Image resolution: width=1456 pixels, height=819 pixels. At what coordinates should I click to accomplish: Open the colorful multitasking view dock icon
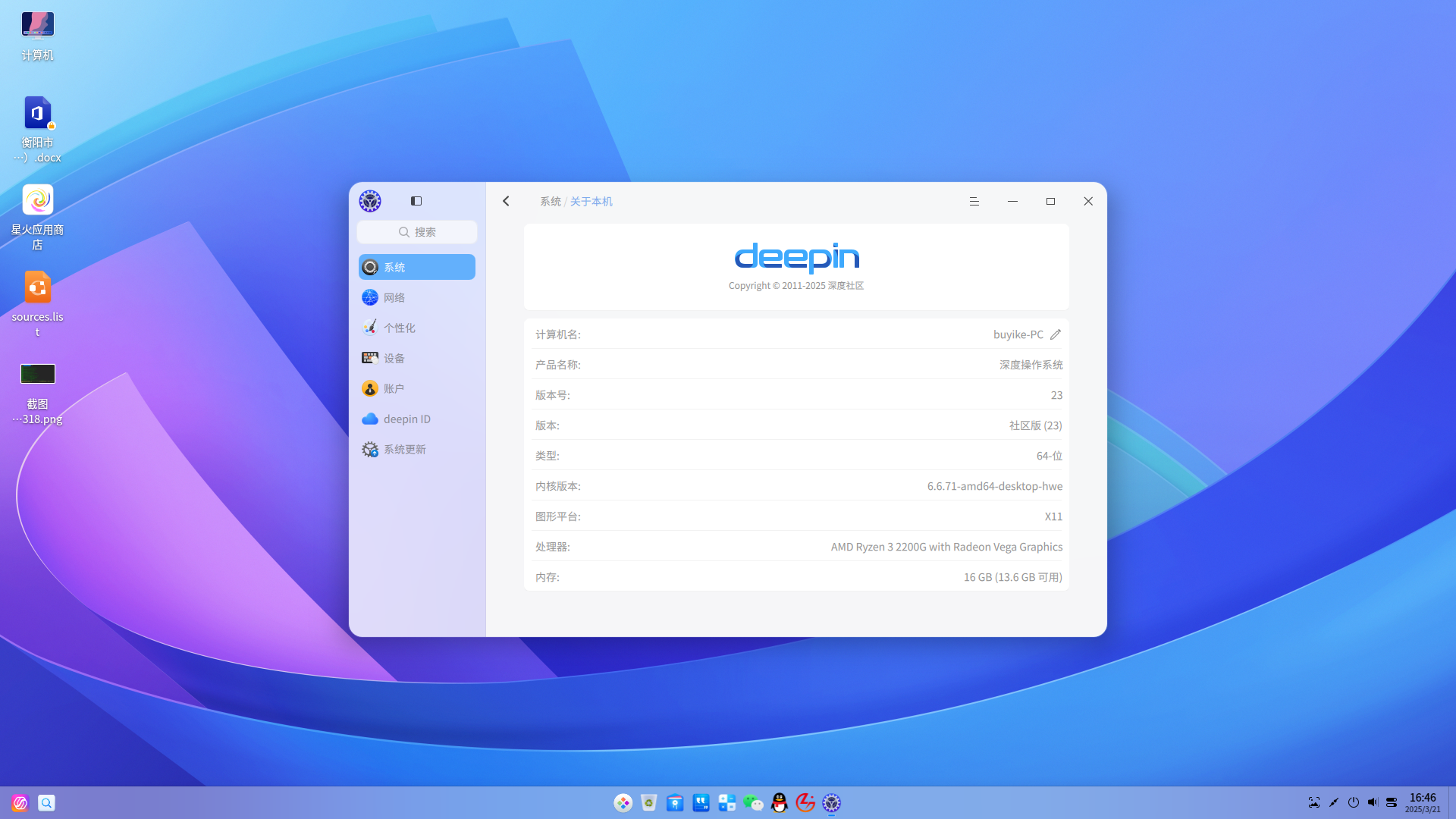pyautogui.click(x=623, y=803)
